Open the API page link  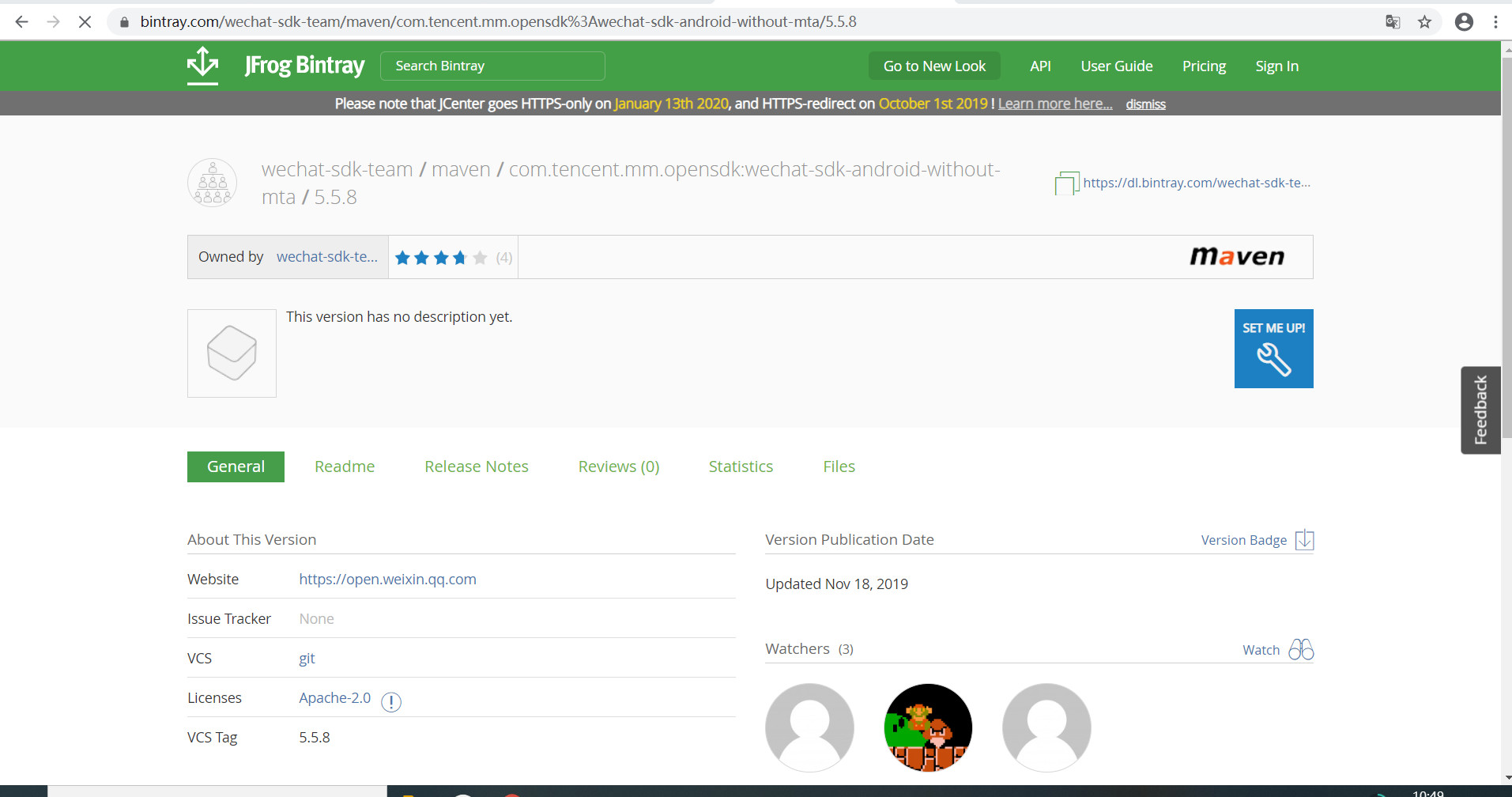pyautogui.click(x=1040, y=66)
